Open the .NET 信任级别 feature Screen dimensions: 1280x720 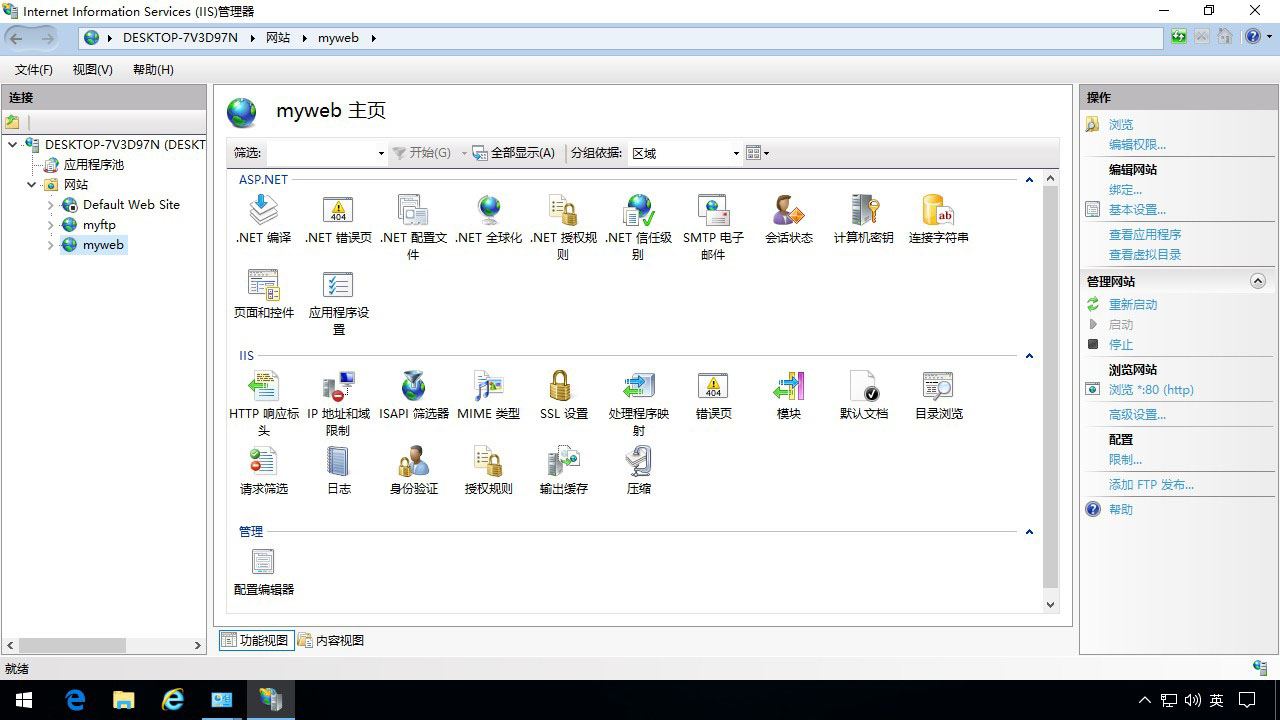(x=638, y=227)
